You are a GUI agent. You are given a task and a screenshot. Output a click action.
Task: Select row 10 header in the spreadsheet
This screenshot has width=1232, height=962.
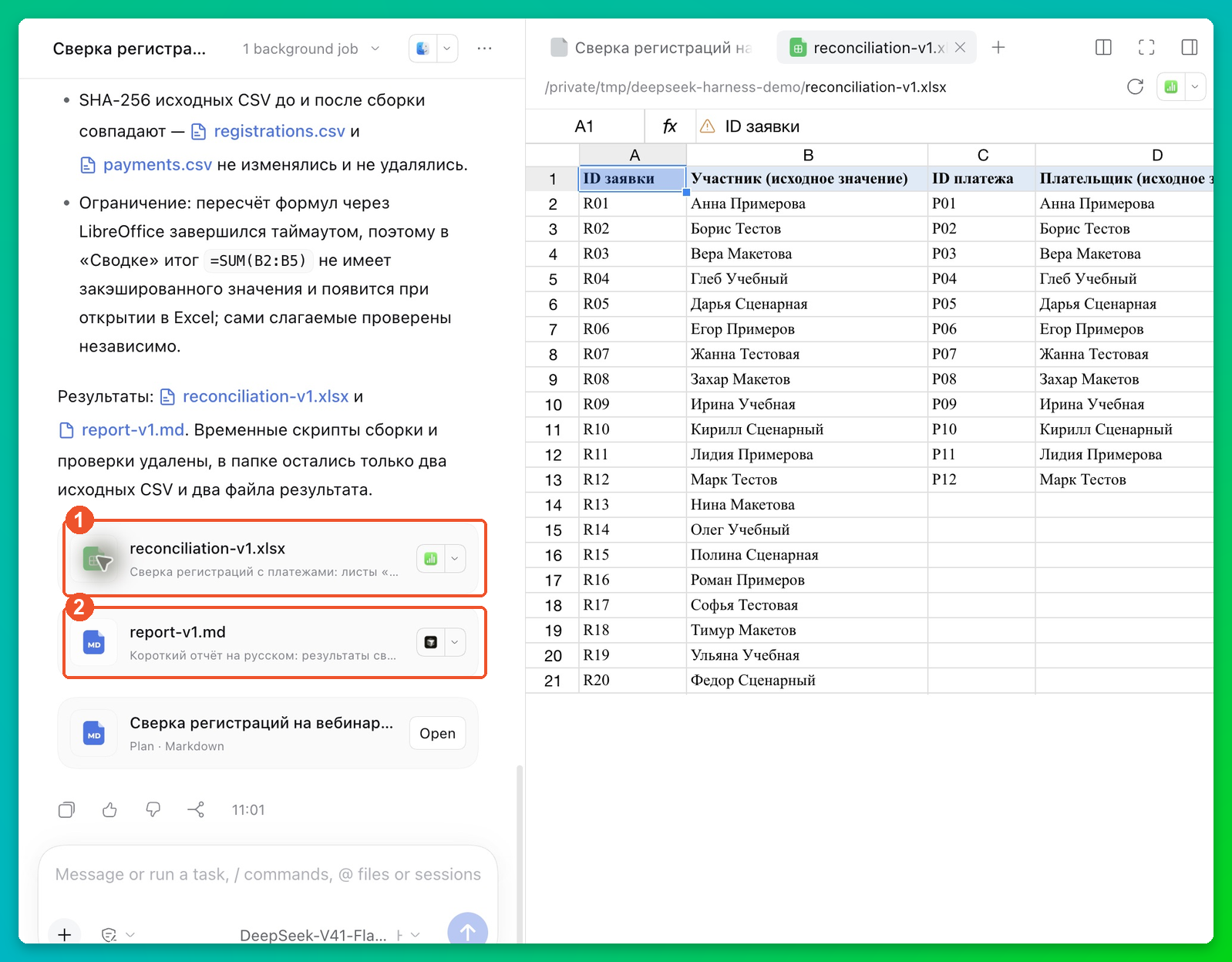tap(553, 405)
